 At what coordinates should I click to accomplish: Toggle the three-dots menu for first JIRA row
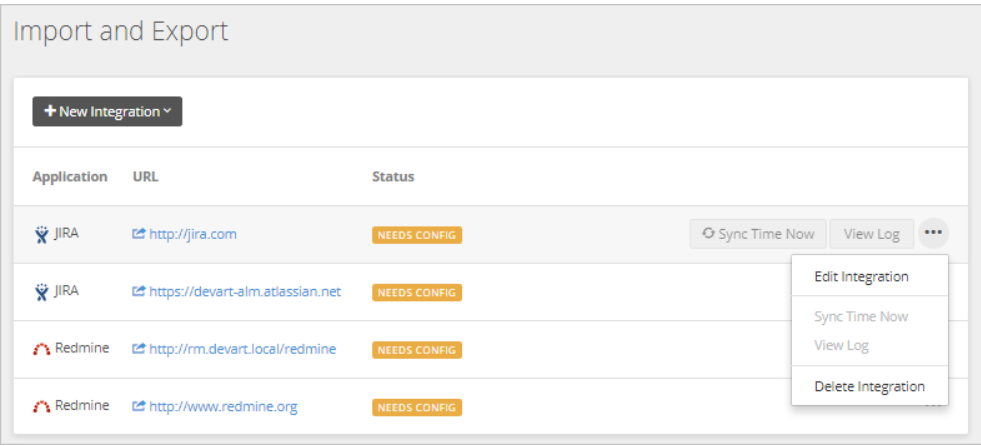point(933,233)
